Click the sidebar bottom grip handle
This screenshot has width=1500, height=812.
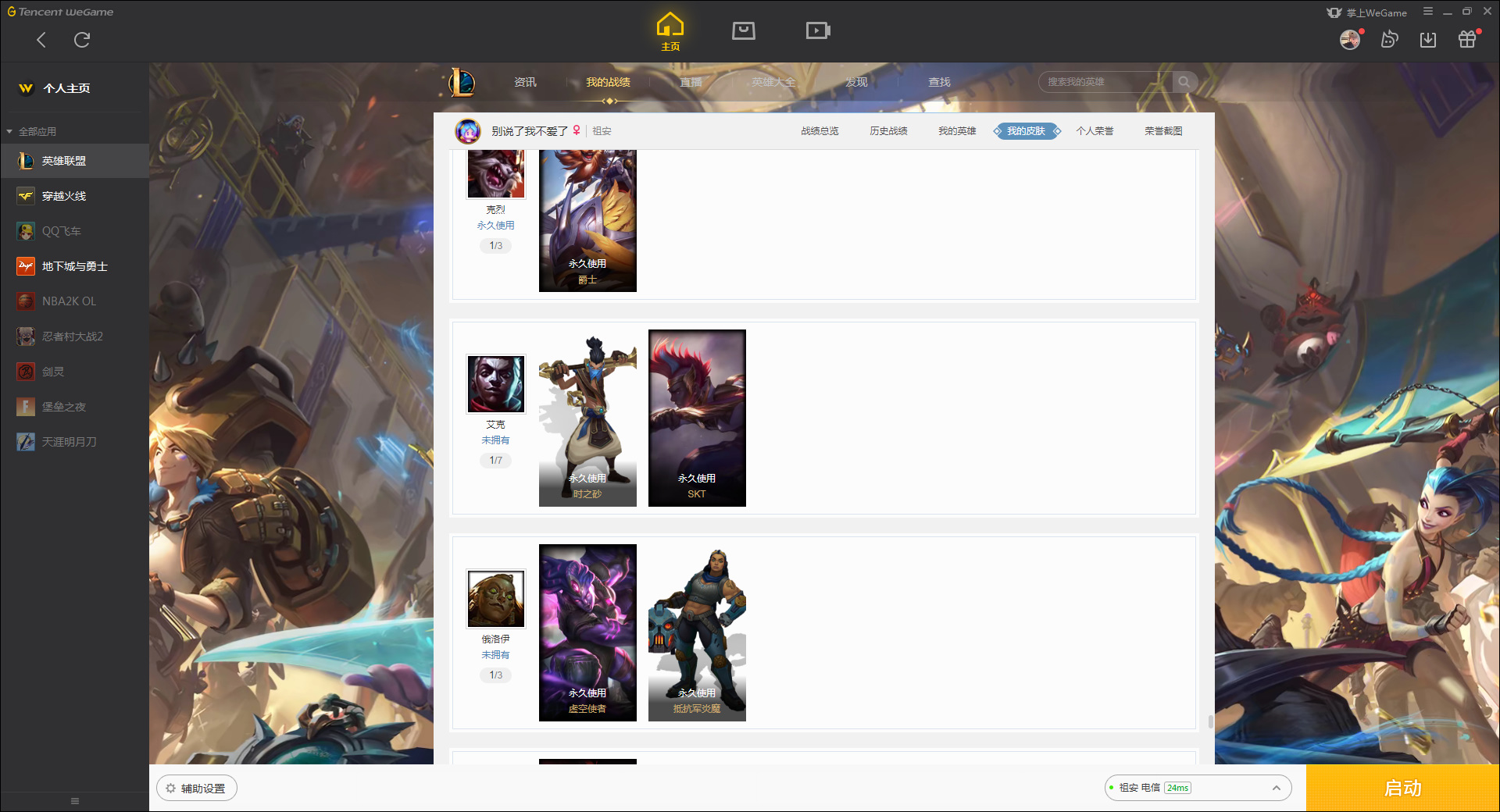[75, 801]
